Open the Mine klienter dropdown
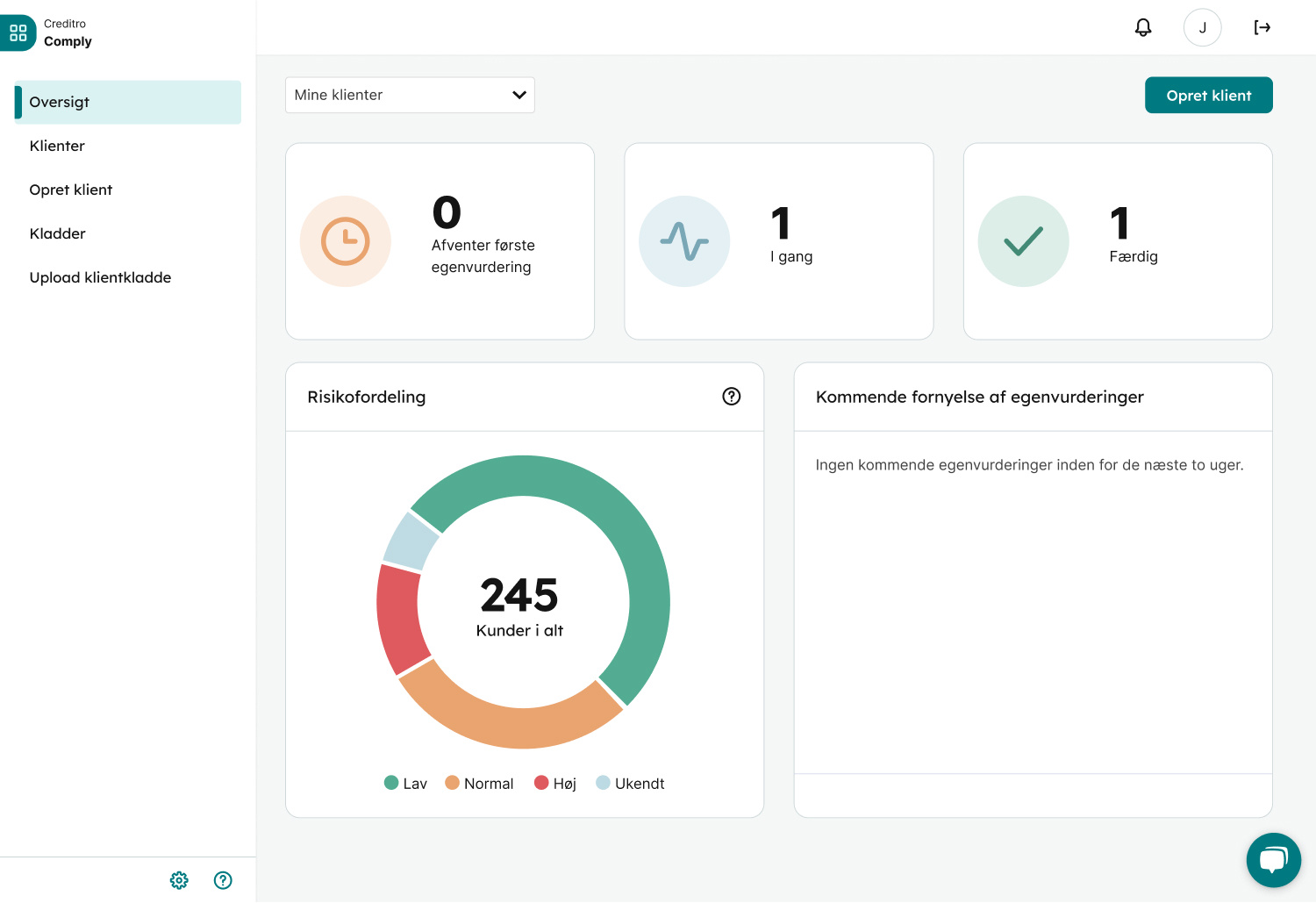The width and height of the screenshot is (1316, 903). pyautogui.click(x=410, y=95)
